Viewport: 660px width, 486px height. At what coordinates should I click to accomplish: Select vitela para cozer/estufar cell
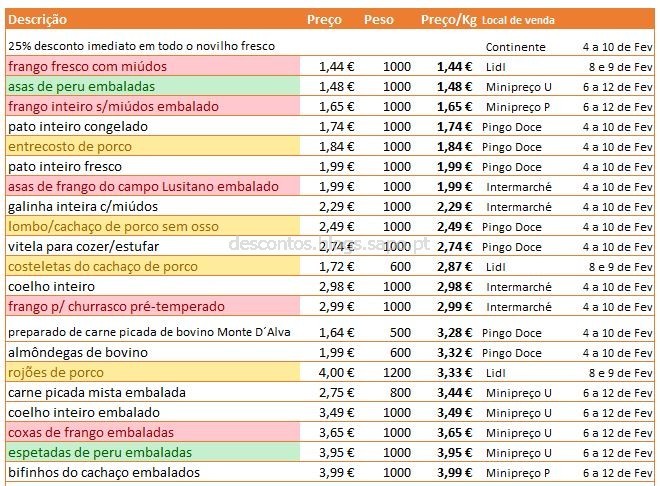click(x=153, y=246)
